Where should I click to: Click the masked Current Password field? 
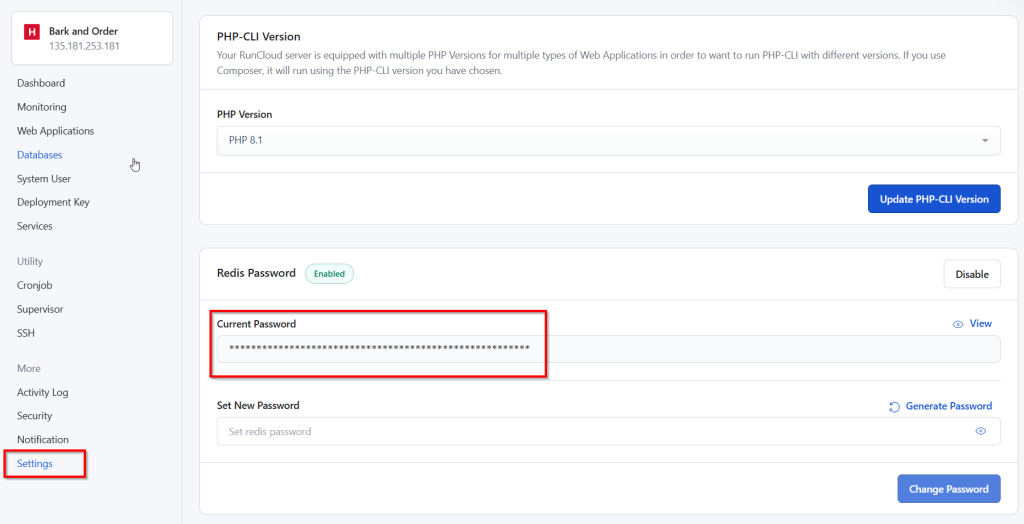pyautogui.click(x=609, y=349)
